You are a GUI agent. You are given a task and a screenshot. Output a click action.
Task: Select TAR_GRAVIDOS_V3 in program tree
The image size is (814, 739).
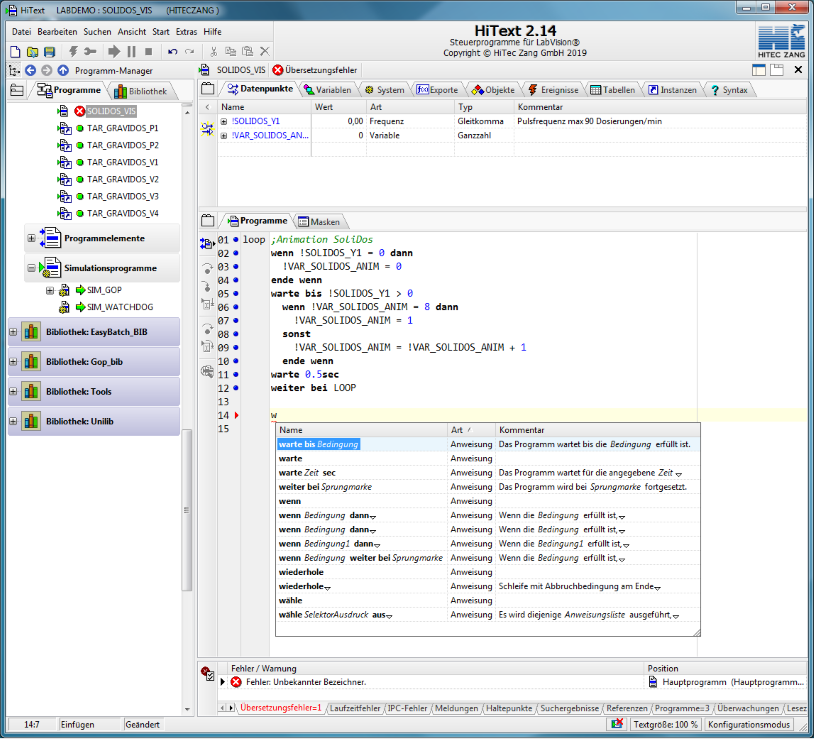[x=123, y=196]
